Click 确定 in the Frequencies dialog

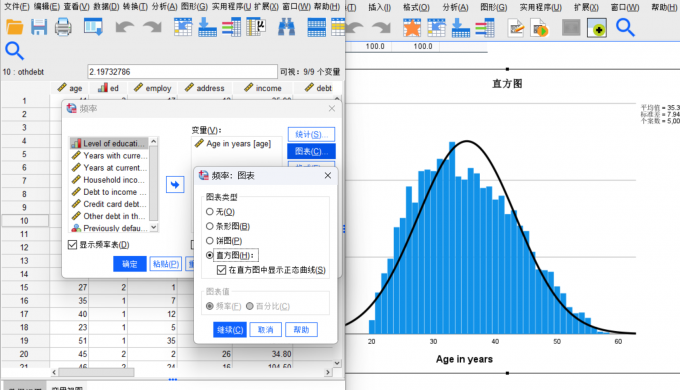[x=130, y=264]
